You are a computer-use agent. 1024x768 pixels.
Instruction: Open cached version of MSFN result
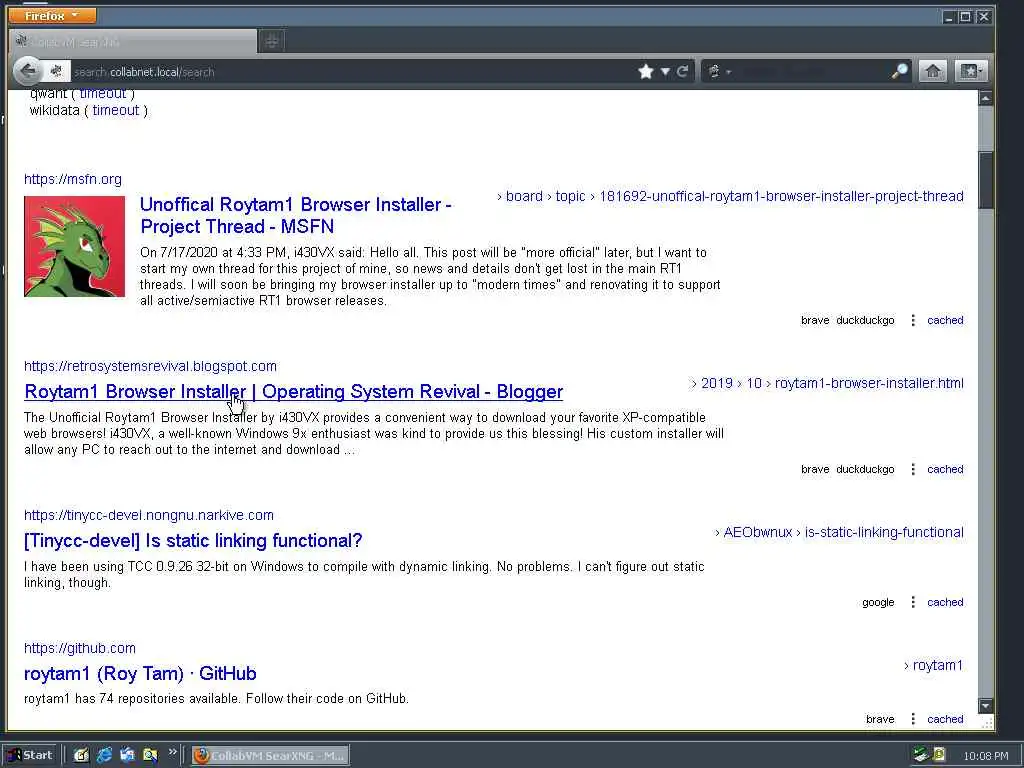[945, 320]
